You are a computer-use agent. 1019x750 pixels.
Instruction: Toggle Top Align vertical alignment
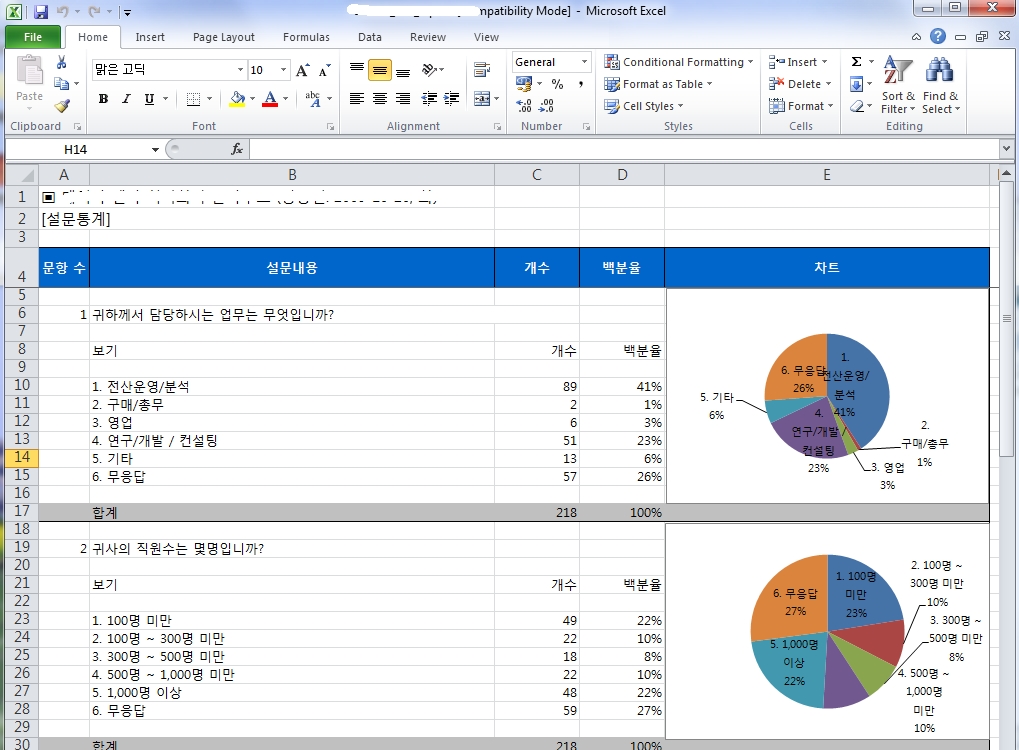click(x=357, y=70)
